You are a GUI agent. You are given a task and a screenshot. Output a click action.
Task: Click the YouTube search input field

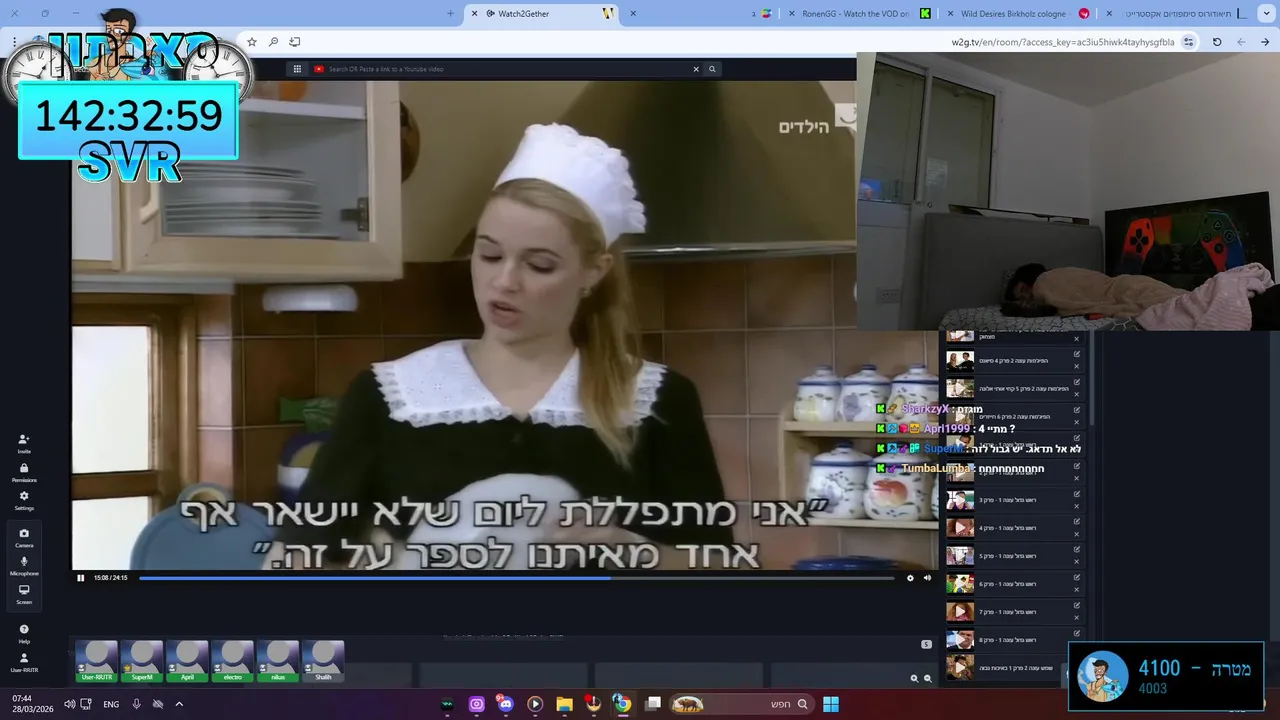coord(505,69)
